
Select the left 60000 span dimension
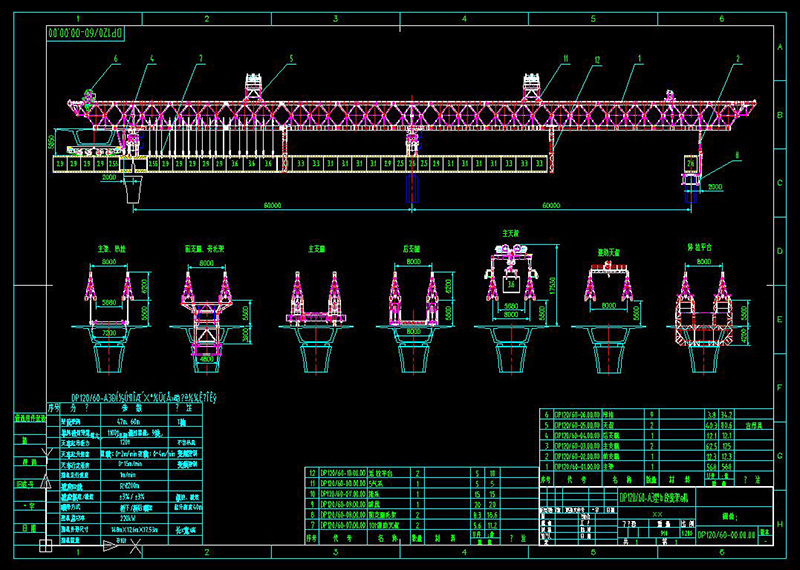(271, 204)
